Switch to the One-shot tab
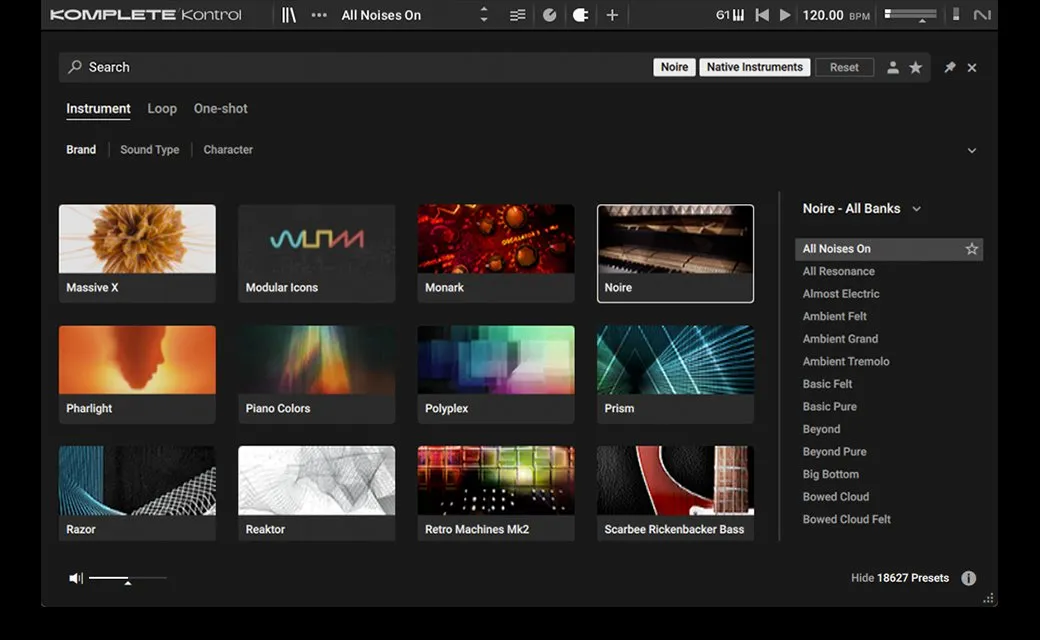 pos(220,108)
